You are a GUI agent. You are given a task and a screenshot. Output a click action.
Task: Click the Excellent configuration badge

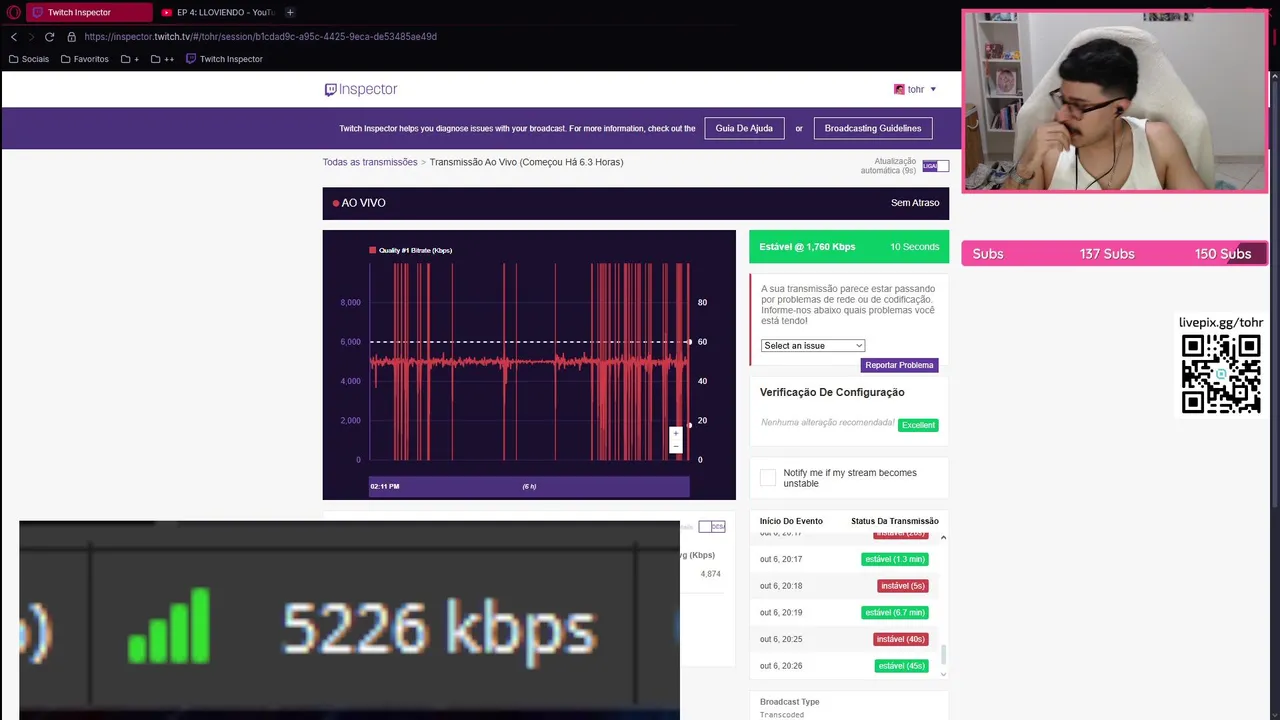pyautogui.click(x=918, y=425)
